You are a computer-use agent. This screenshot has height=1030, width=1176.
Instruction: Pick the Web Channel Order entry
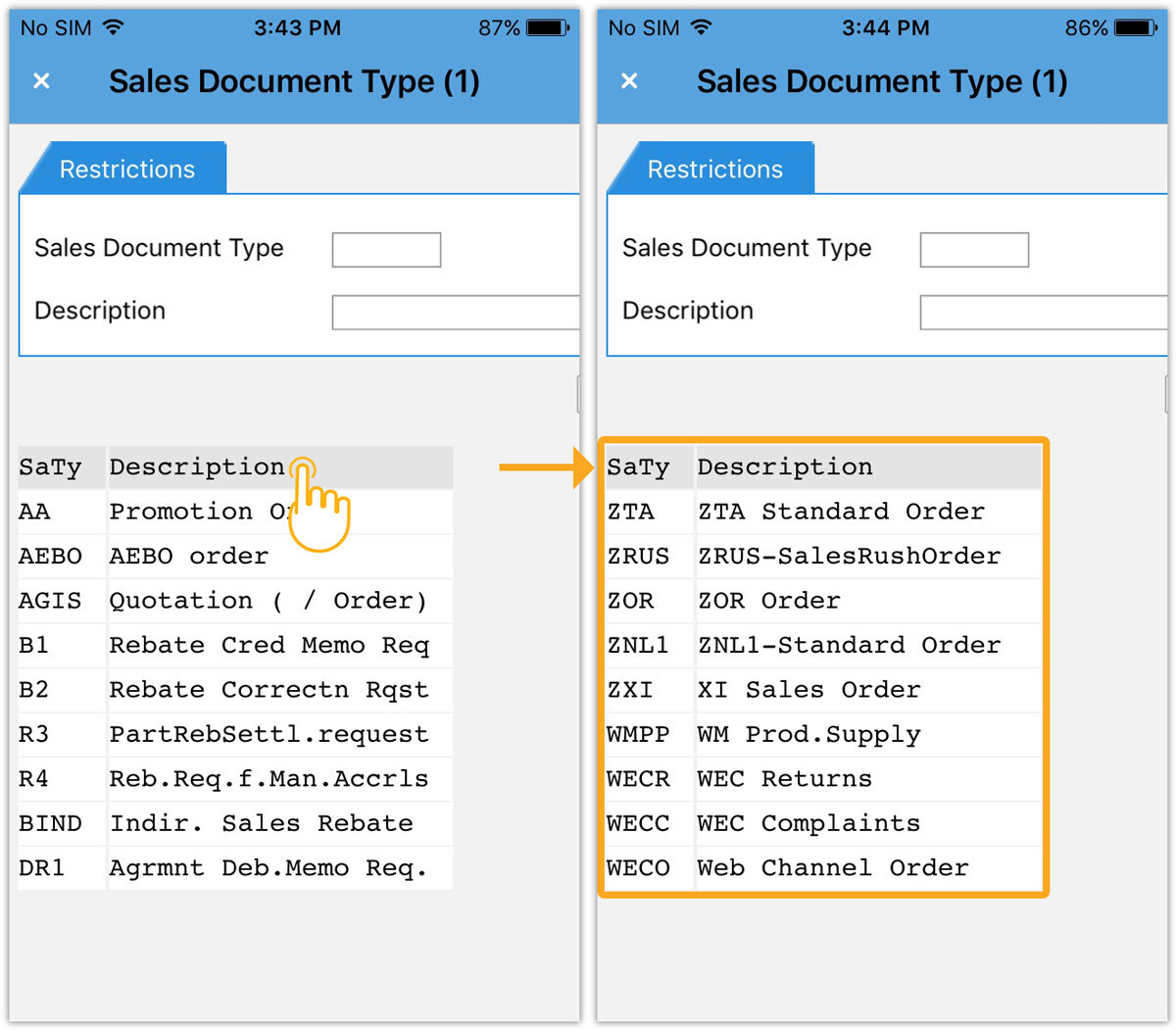(832, 868)
